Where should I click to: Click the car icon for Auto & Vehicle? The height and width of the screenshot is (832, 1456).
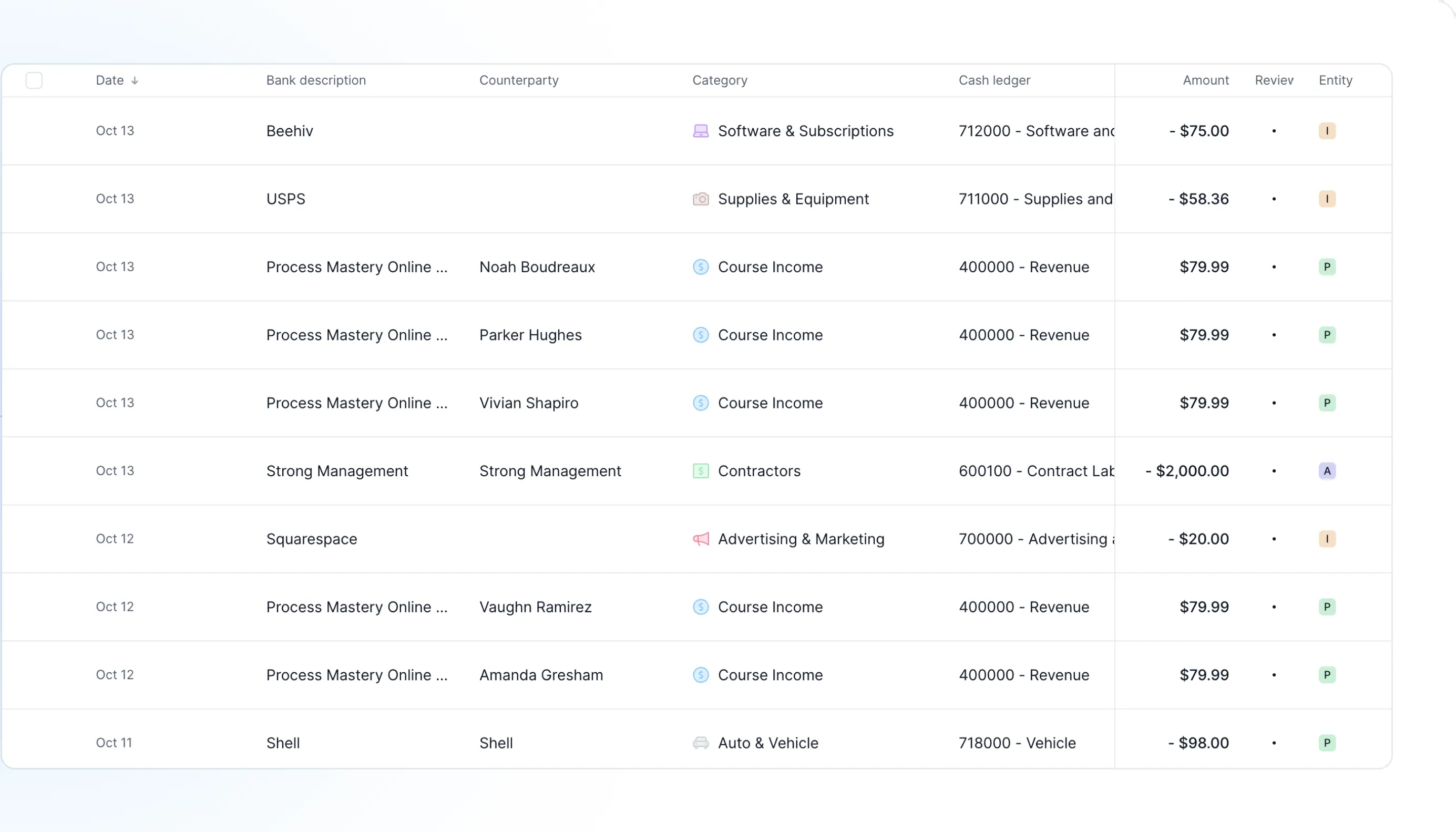click(x=701, y=743)
